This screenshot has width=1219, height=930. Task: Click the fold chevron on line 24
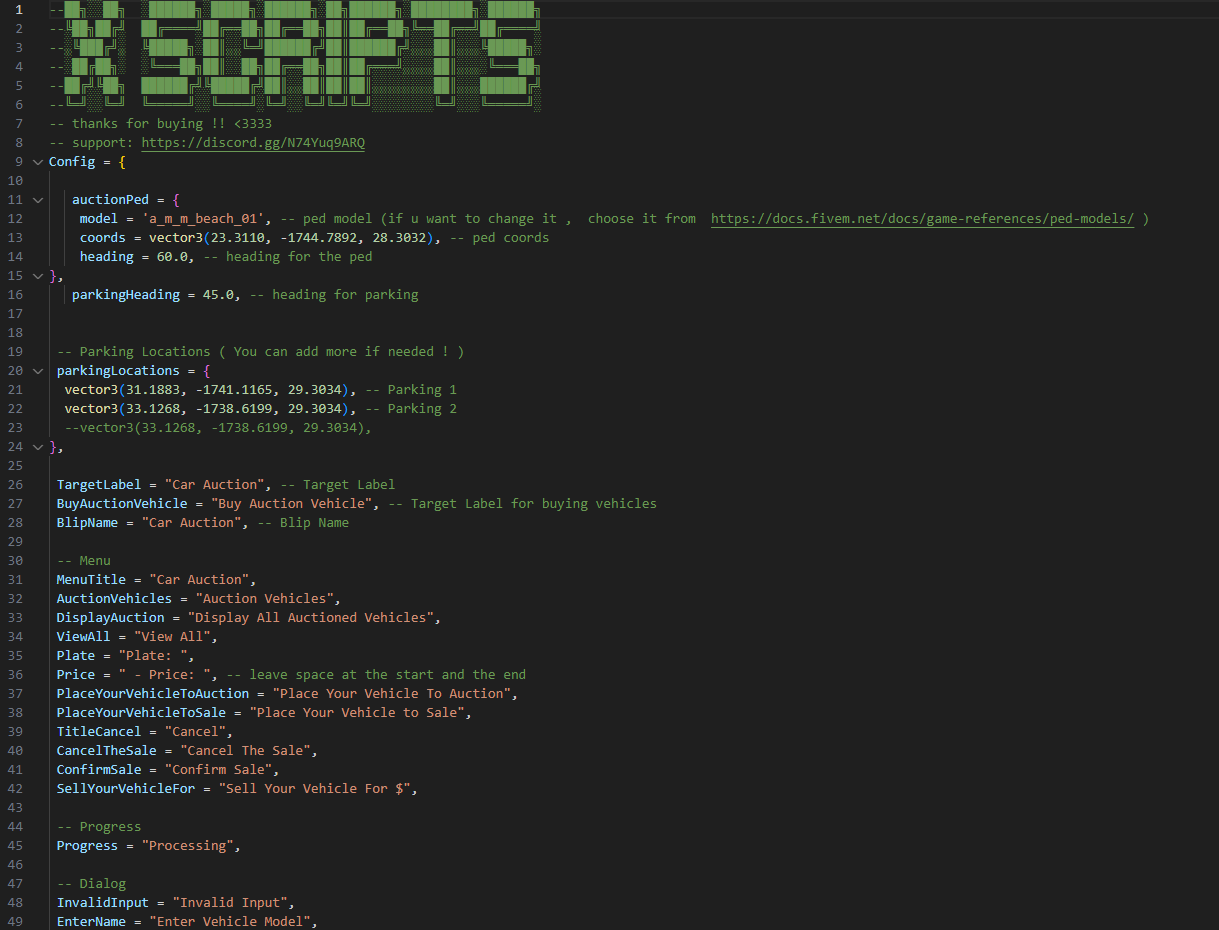(x=38, y=447)
